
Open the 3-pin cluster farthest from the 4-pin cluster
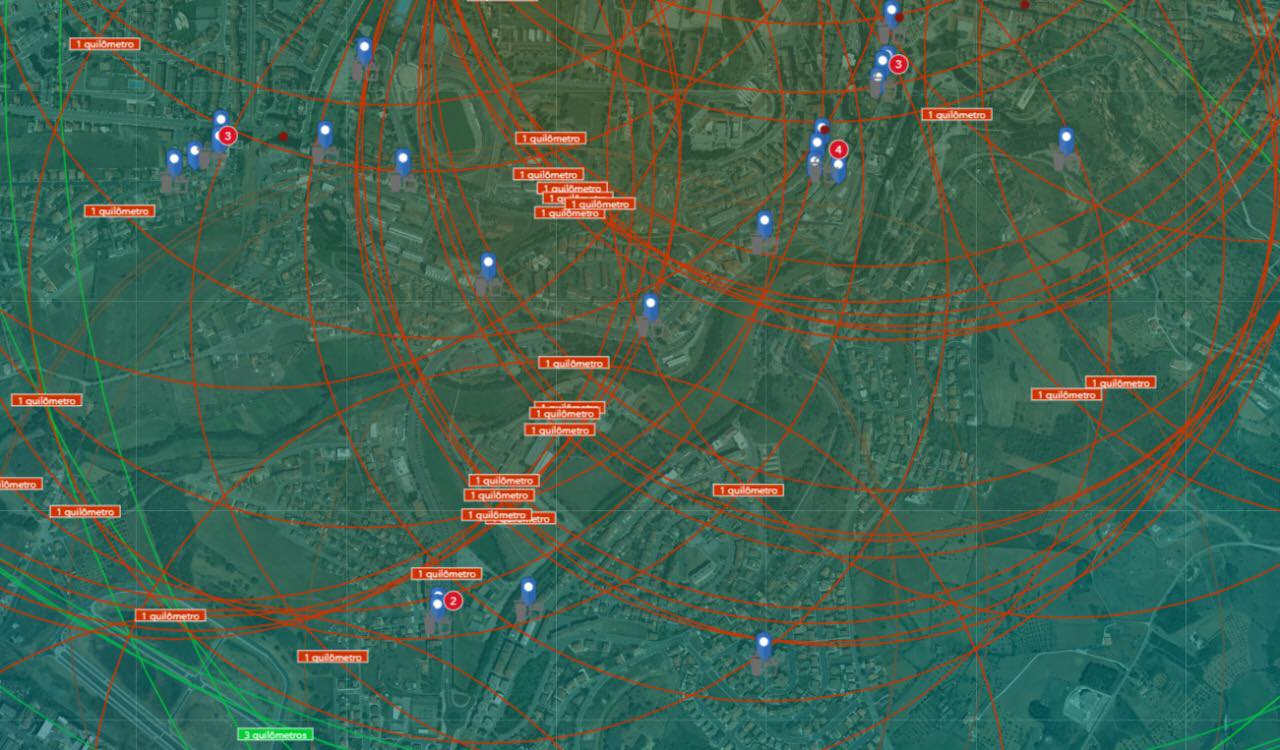(228, 135)
